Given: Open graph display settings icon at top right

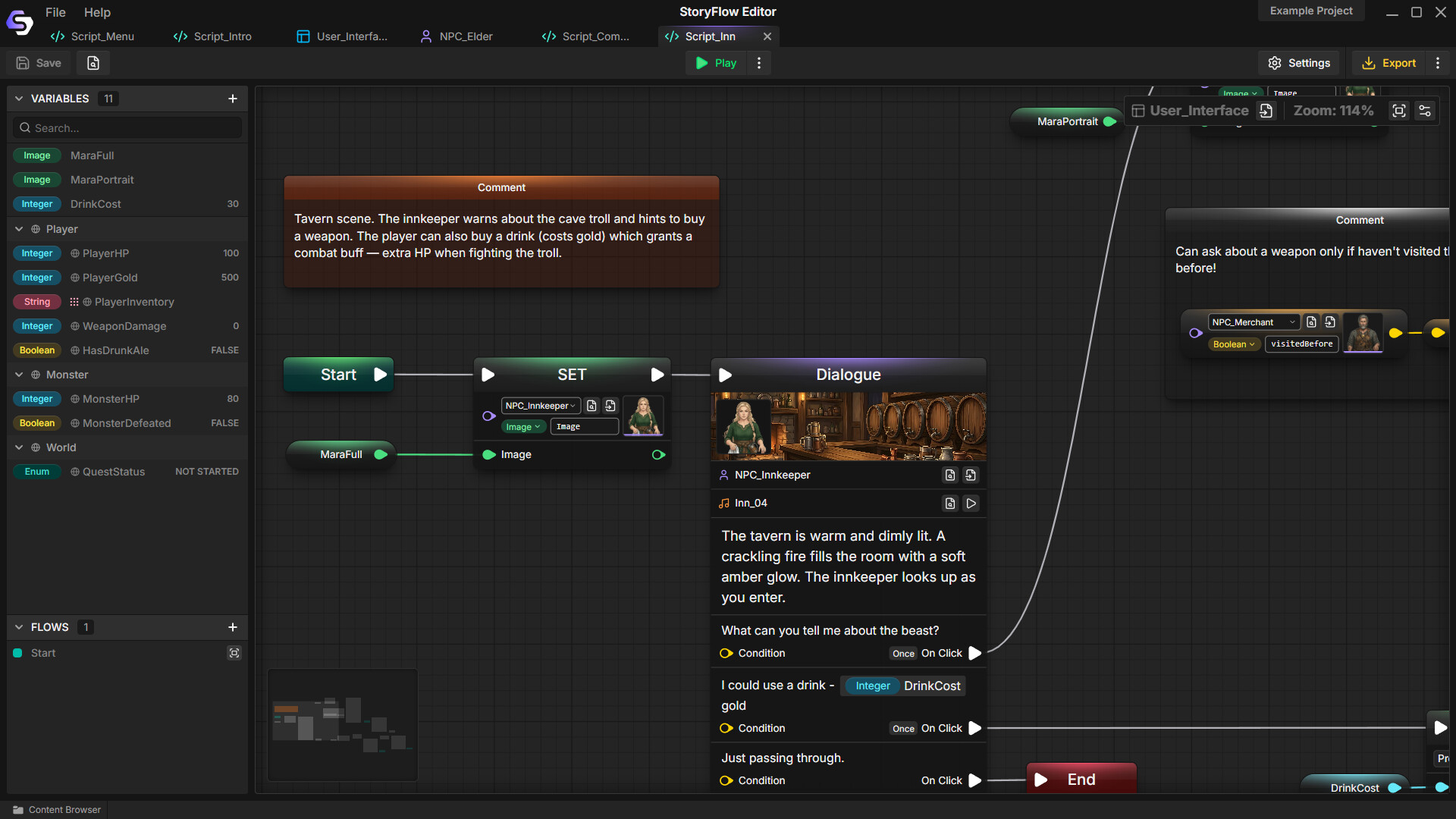Looking at the screenshot, I should coord(1425,111).
